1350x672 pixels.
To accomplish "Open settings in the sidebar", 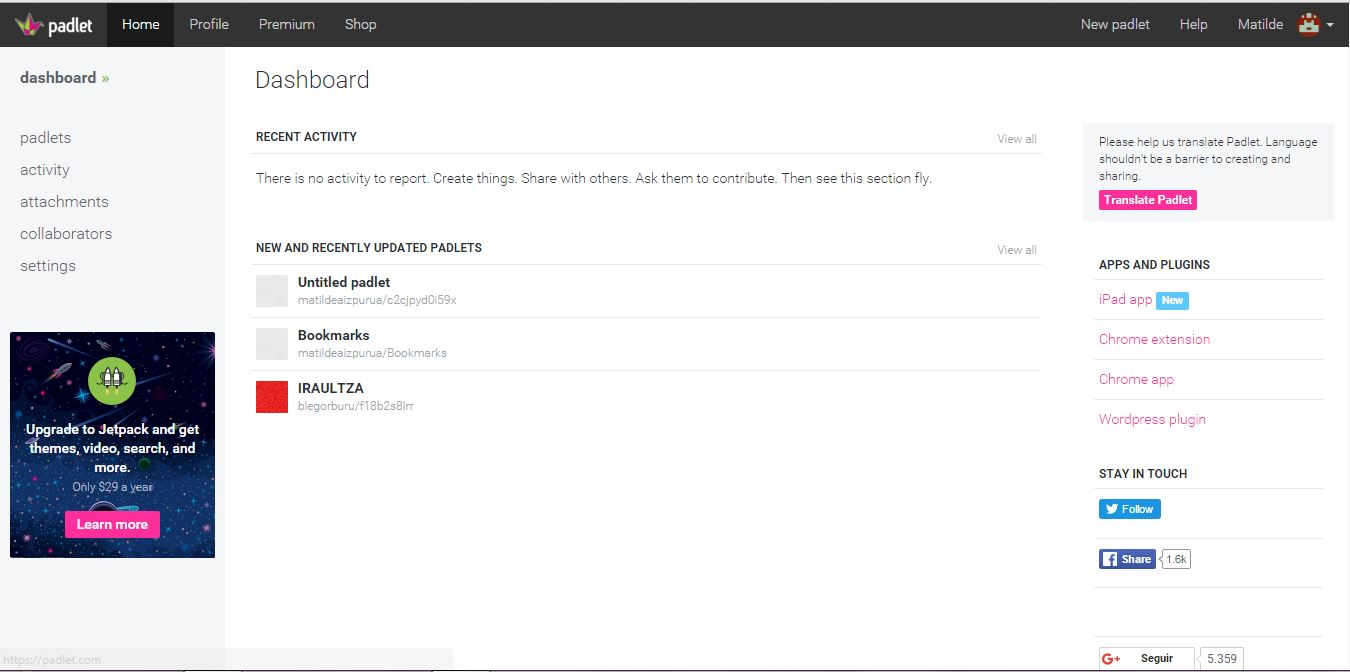I will [x=48, y=266].
